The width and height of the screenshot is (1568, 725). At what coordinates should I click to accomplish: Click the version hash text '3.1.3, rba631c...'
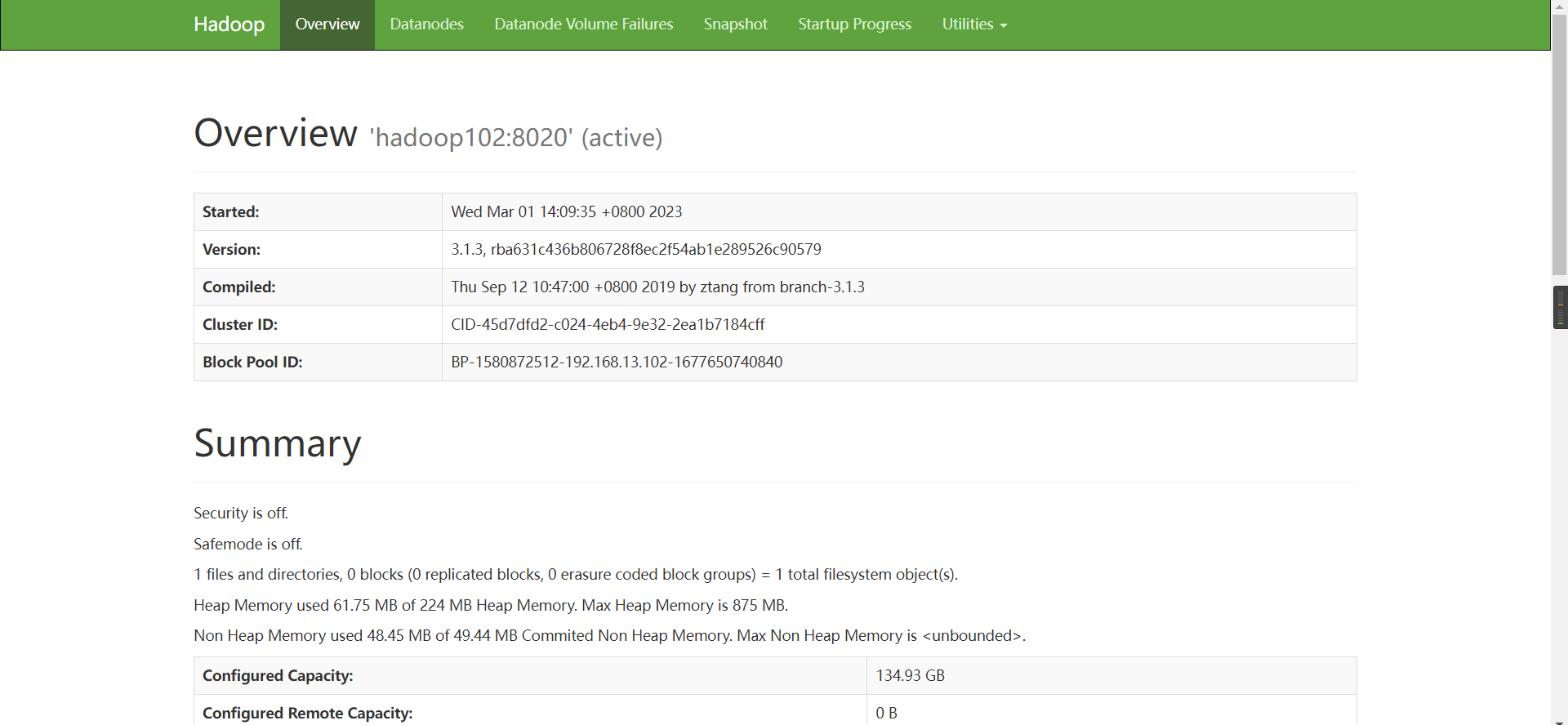pyautogui.click(x=636, y=250)
